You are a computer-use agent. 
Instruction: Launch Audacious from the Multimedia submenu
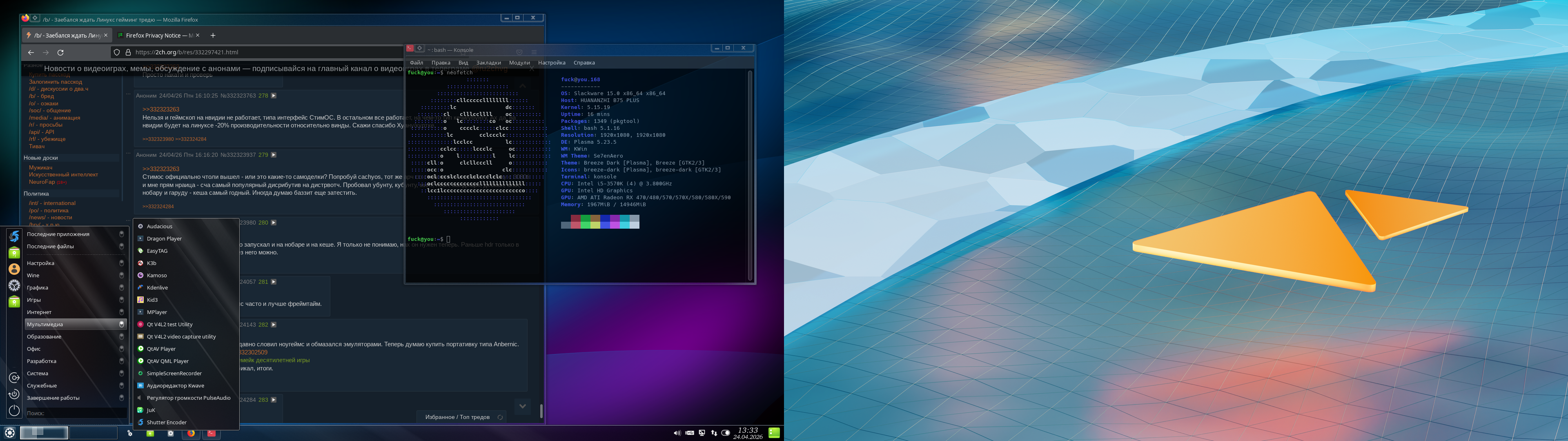pyautogui.click(x=186, y=227)
